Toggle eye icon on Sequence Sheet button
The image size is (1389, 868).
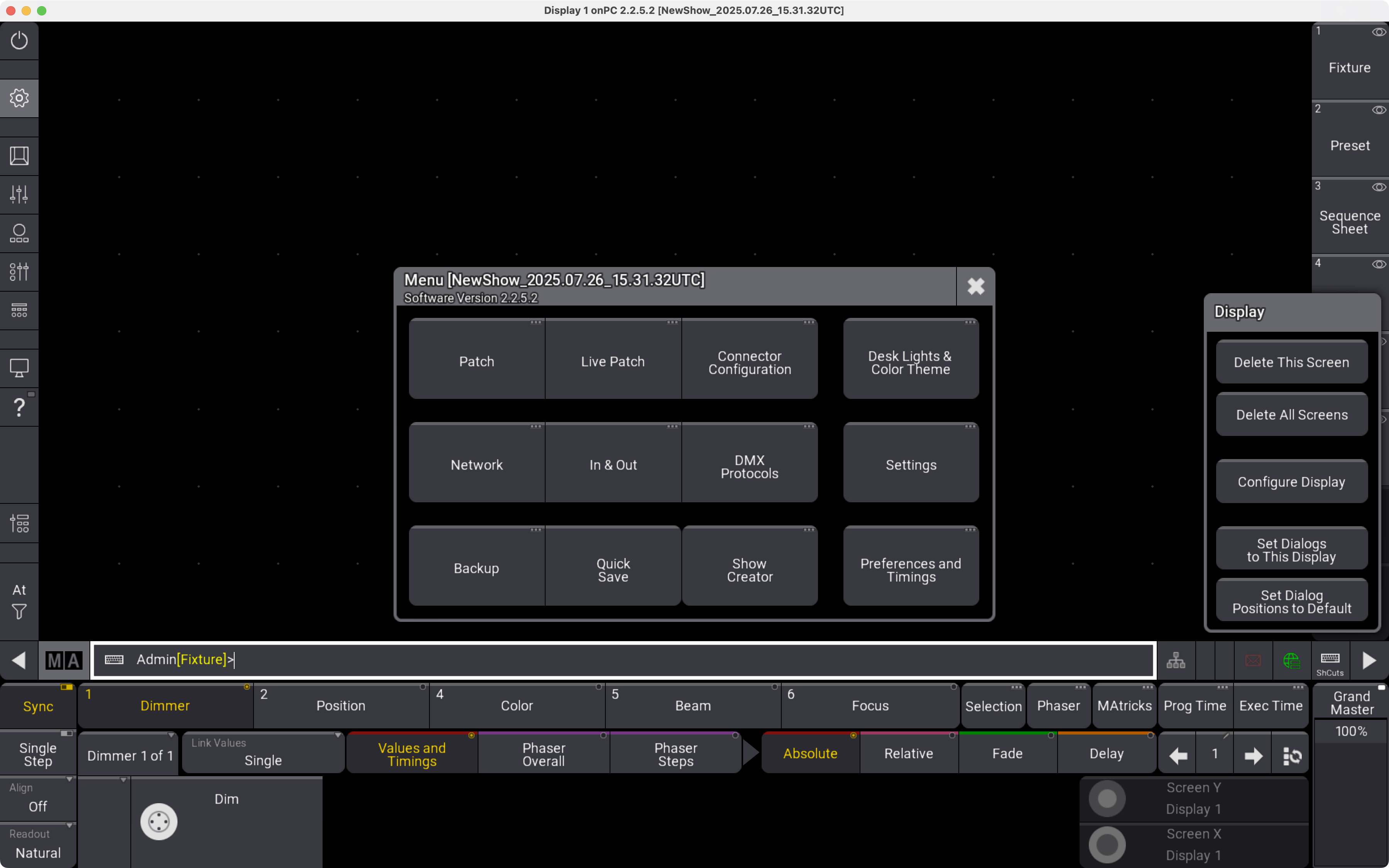(1379, 187)
